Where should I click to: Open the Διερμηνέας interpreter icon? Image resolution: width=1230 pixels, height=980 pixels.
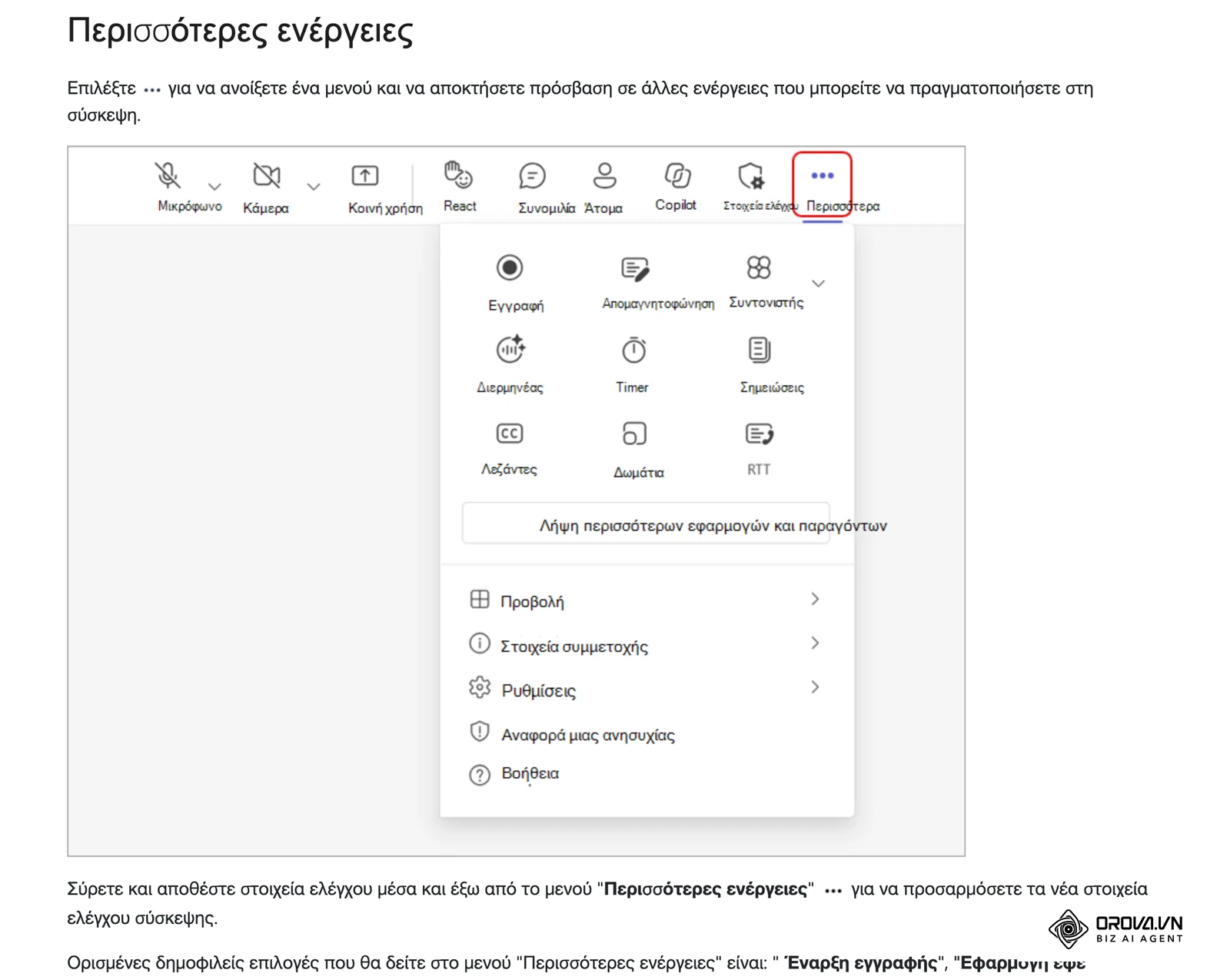[x=510, y=349]
